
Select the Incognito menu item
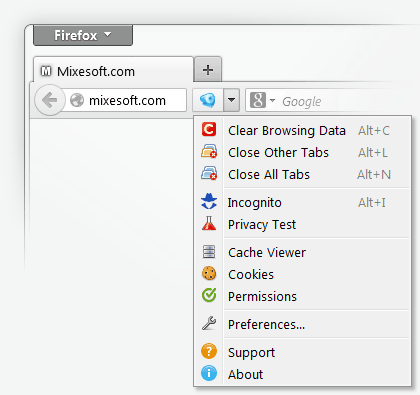(302, 202)
